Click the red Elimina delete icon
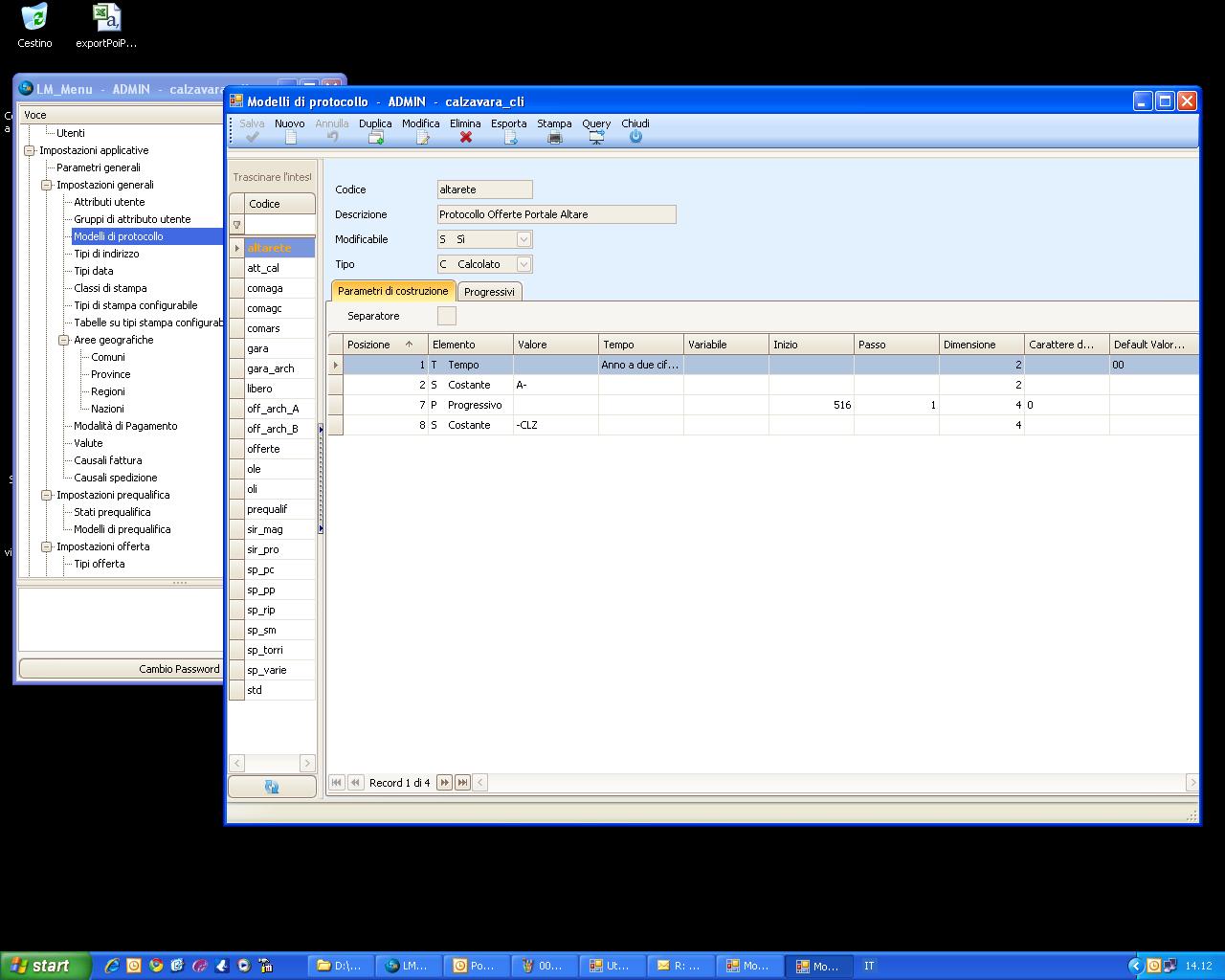This screenshot has height=980, width=1225. 465,137
